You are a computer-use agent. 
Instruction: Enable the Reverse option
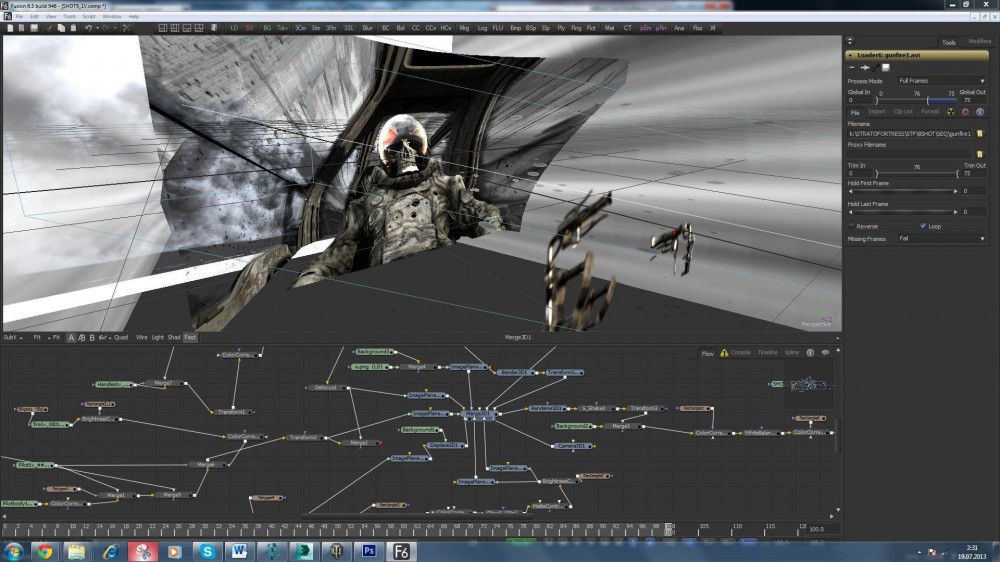(x=852, y=226)
